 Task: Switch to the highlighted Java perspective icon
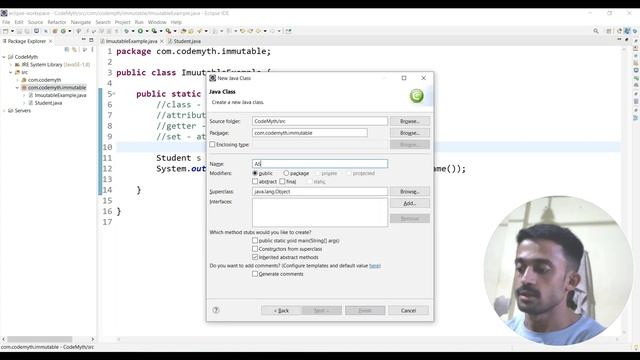point(627,31)
